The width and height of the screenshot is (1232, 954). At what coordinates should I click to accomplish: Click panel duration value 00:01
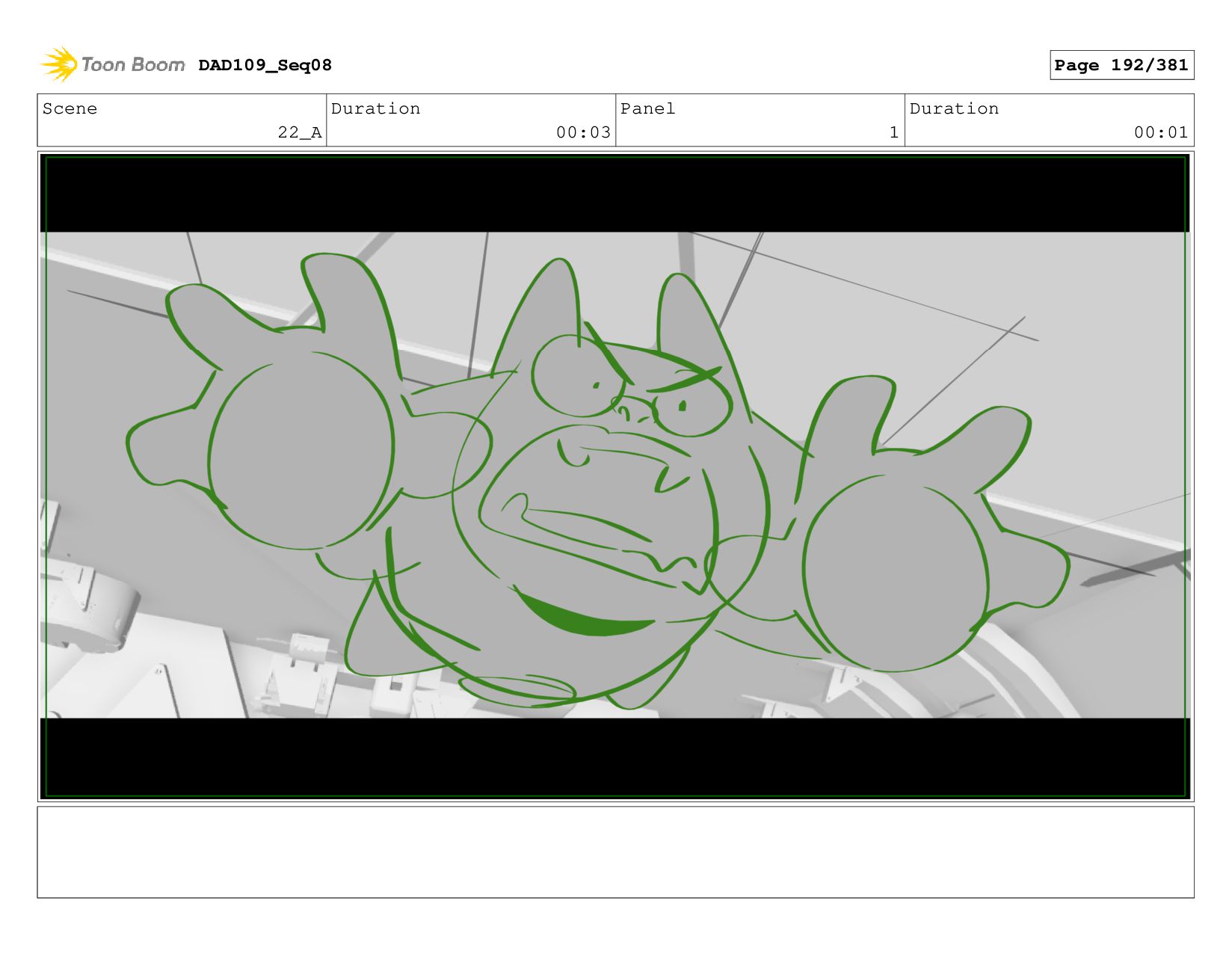point(1160,132)
